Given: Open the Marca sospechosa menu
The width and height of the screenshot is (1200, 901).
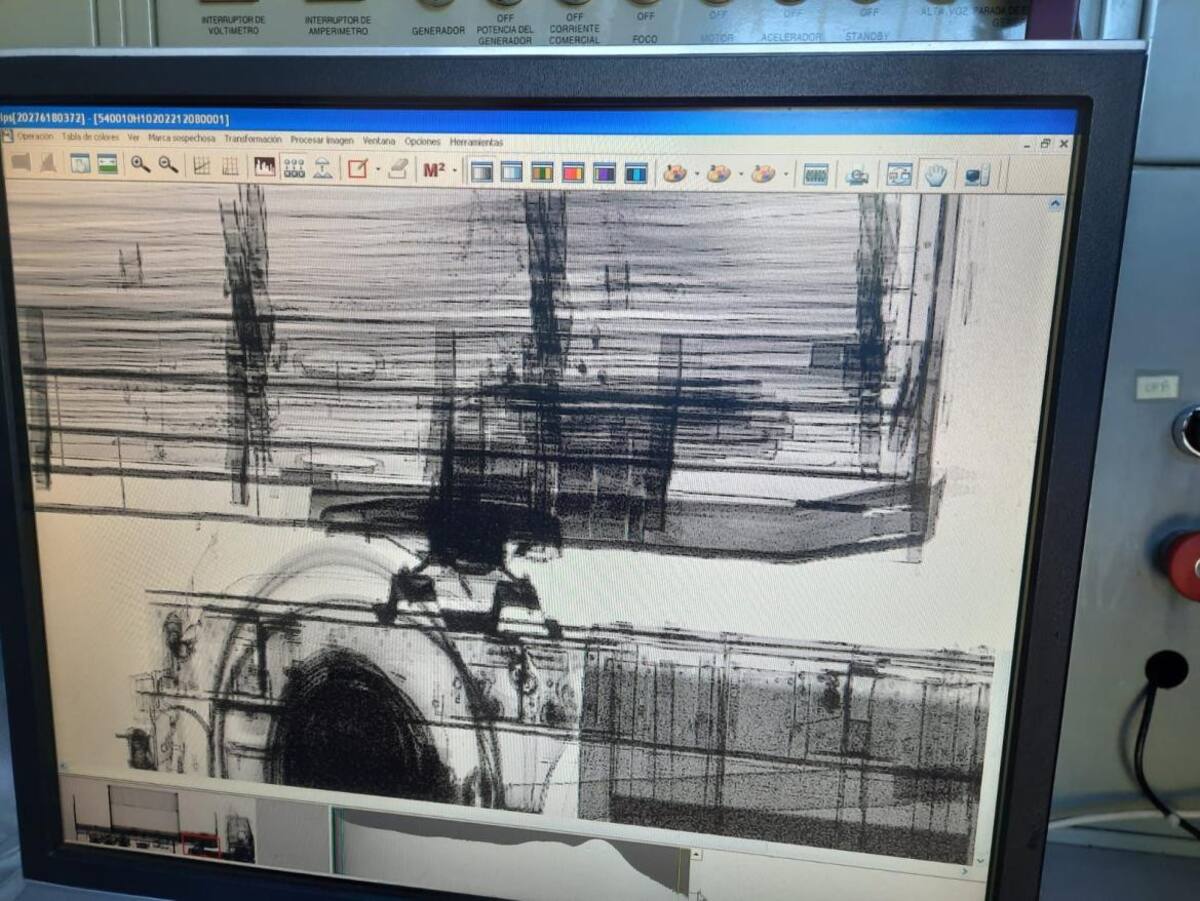Looking at the screenshot, I should 181,138.
